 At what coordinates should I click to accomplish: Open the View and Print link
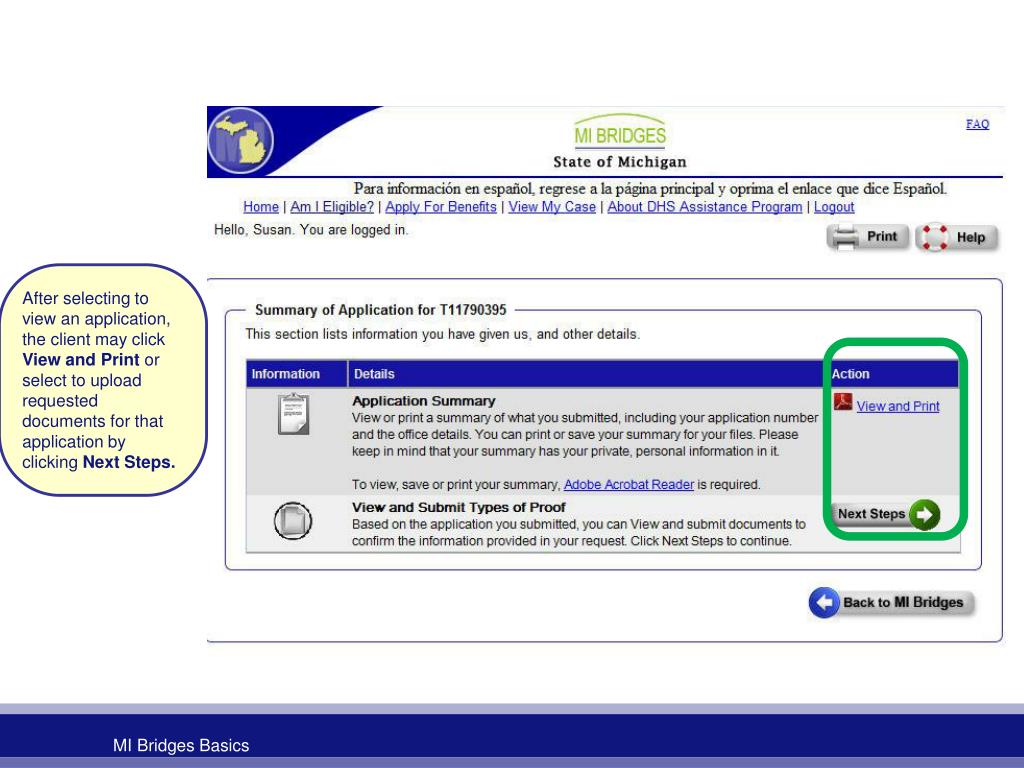(898, 406)
